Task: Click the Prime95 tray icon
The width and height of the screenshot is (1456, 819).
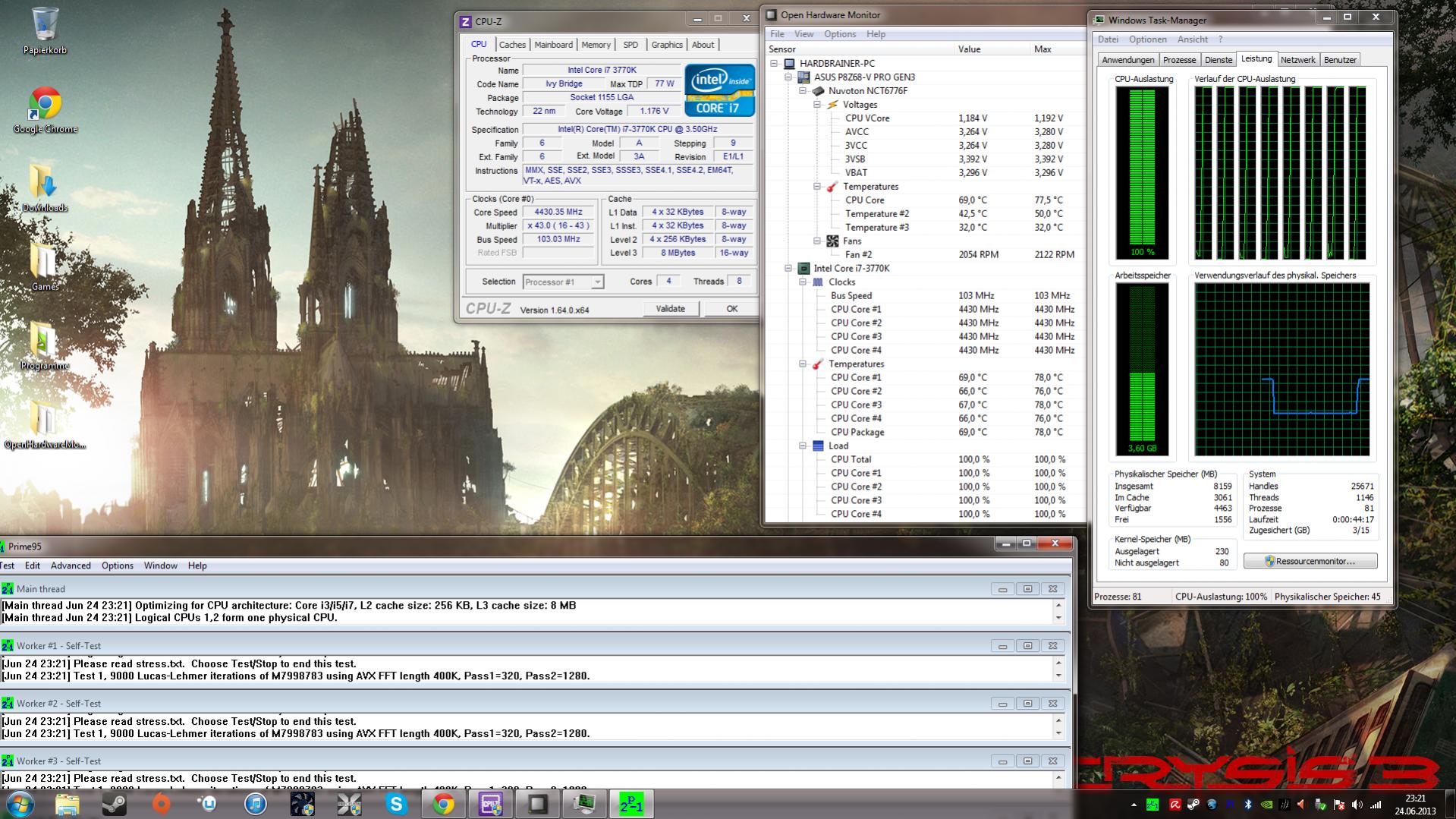Action: click(x=1153, y=805)
